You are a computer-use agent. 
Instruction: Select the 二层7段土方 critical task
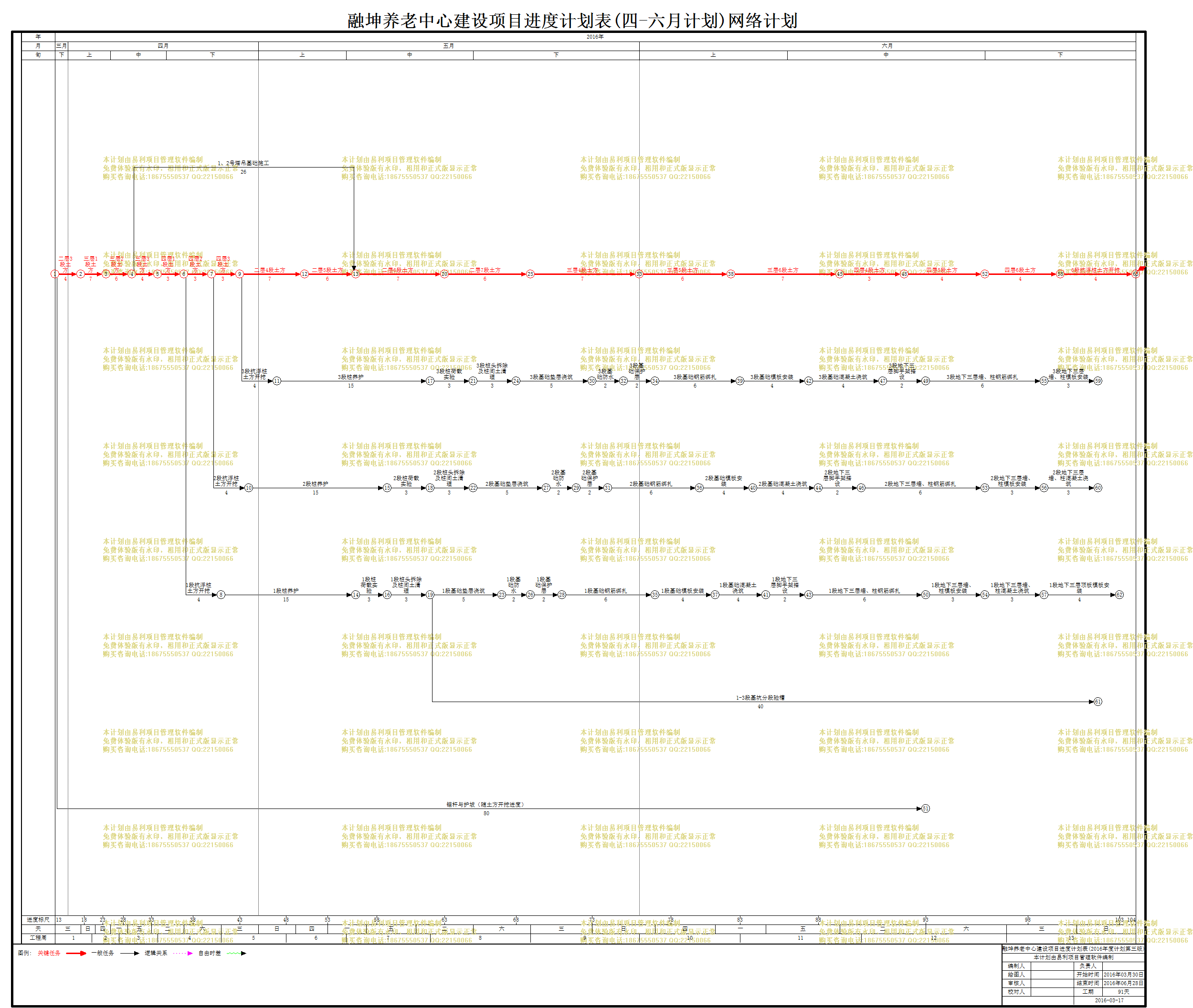pyautogui.click(x=485, y=270)
